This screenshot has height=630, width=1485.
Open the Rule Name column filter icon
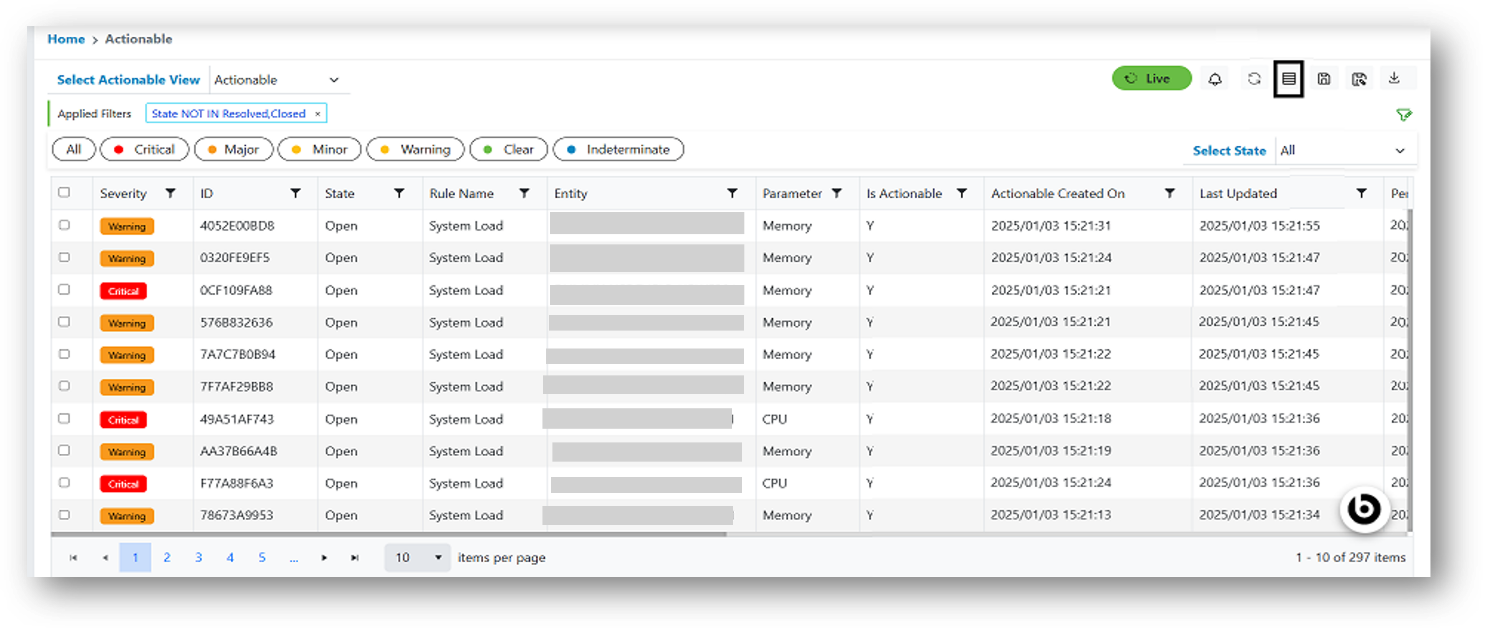524,193
